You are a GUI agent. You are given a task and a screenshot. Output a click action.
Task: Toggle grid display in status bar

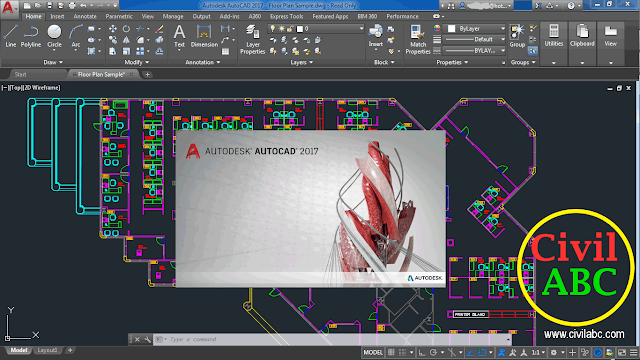coord(391,352)
